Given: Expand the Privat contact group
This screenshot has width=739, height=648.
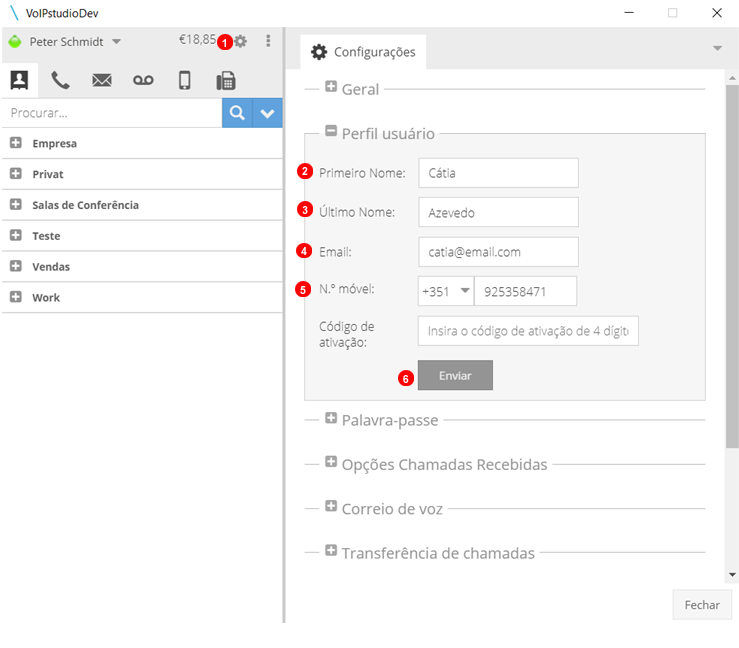Looking at the screenshot, I should (16, 173).
